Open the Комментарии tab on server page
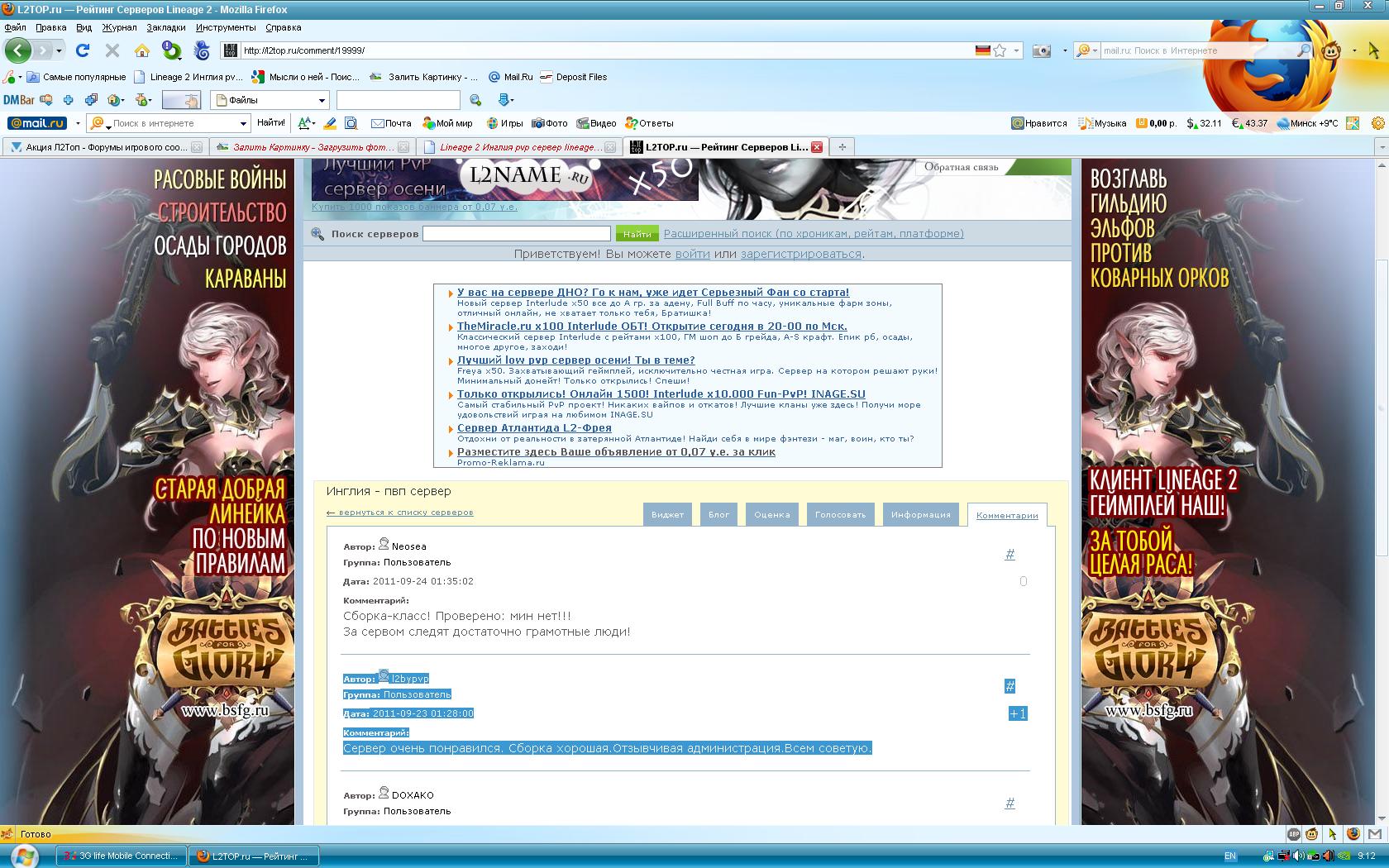The height and width of the screenshot is (868, 1389). point(1007,515)
